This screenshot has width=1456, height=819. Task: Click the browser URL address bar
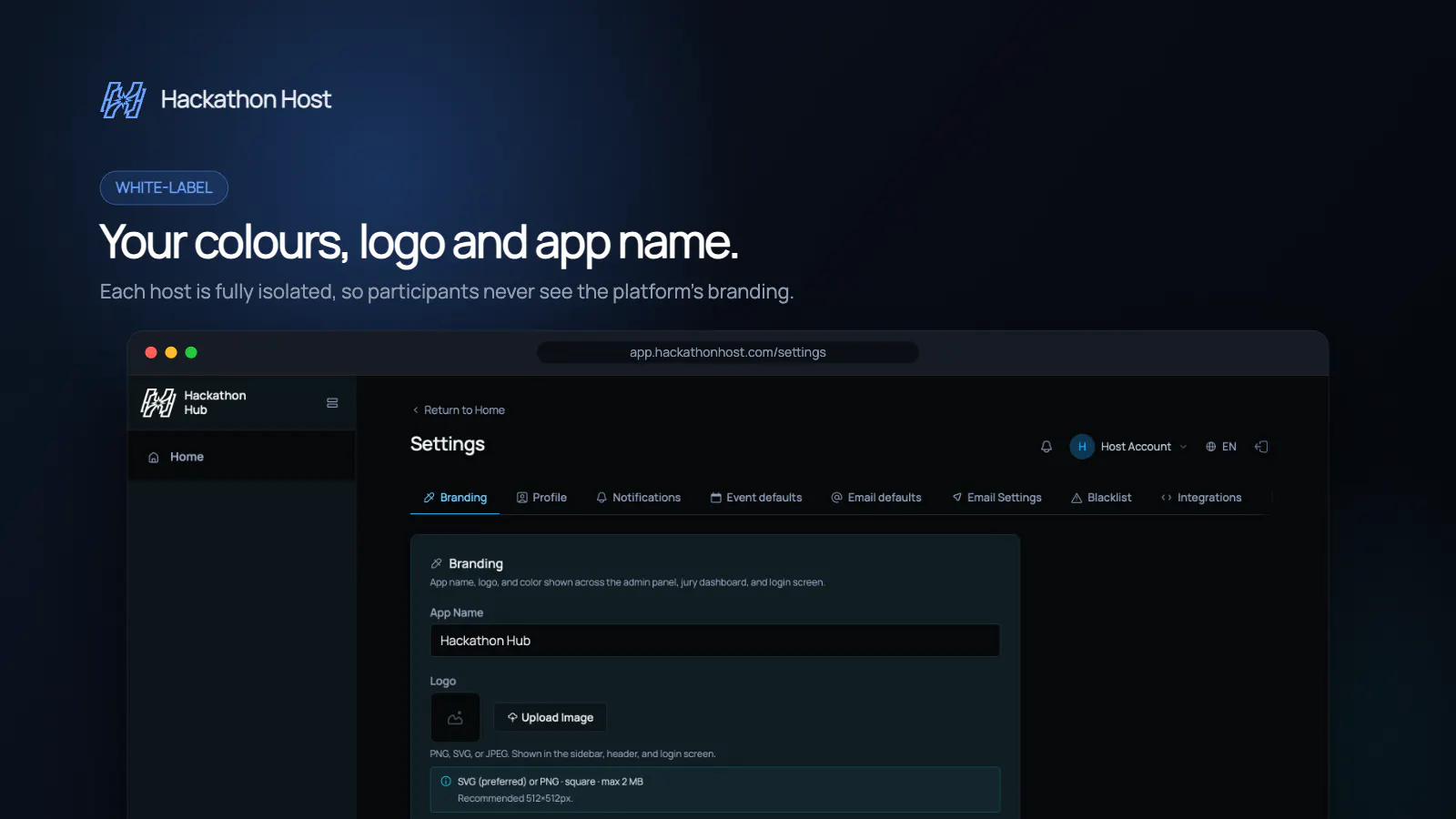pos(727,352)
